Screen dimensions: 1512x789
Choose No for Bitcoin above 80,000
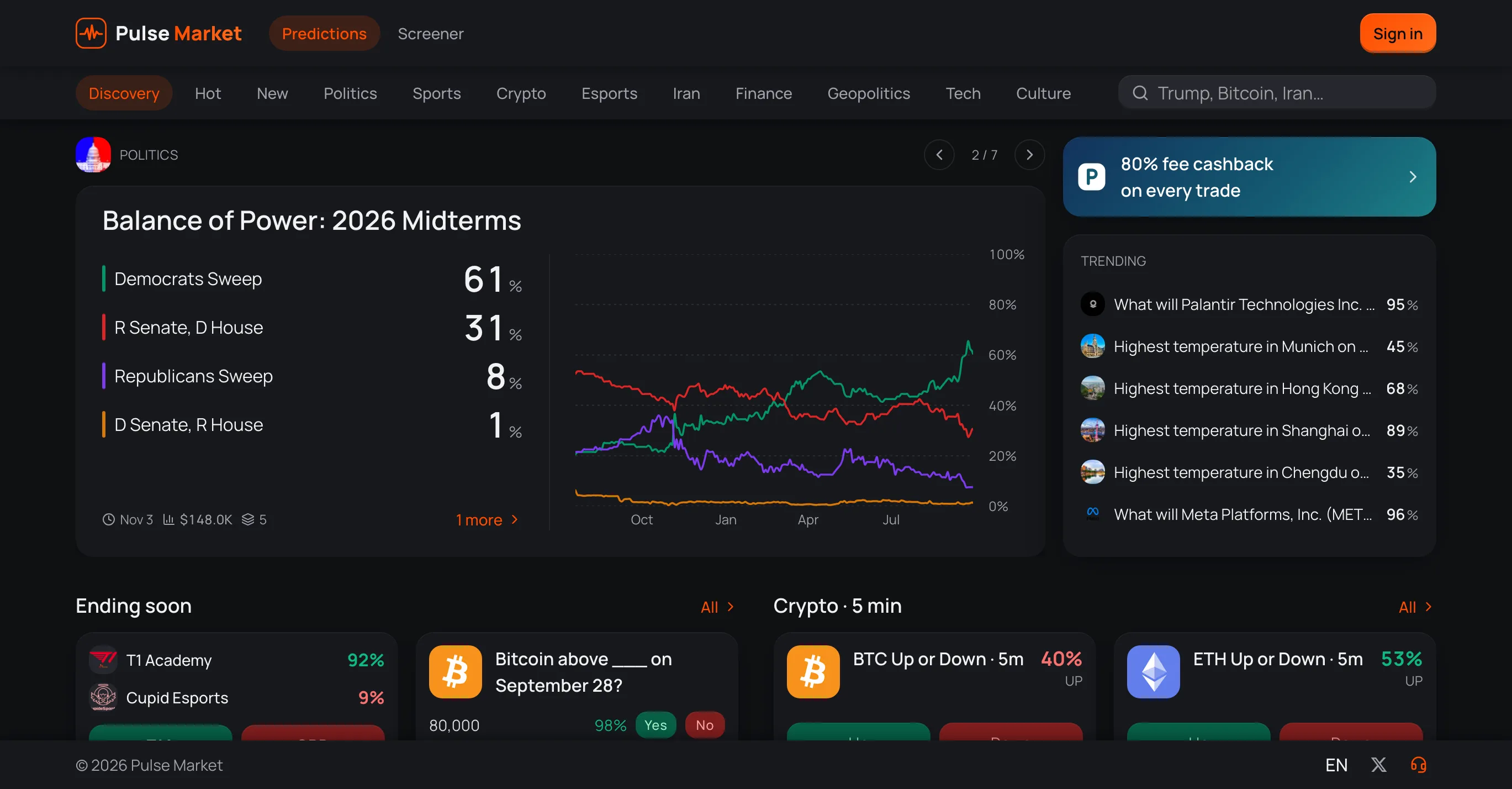pos(704,725)
